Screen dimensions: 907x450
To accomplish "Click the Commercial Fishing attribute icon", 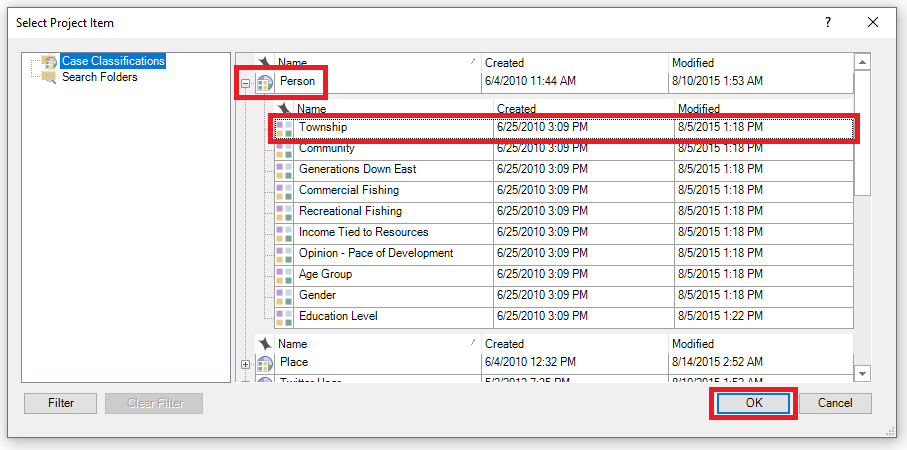I will click(x=284, y=191).
